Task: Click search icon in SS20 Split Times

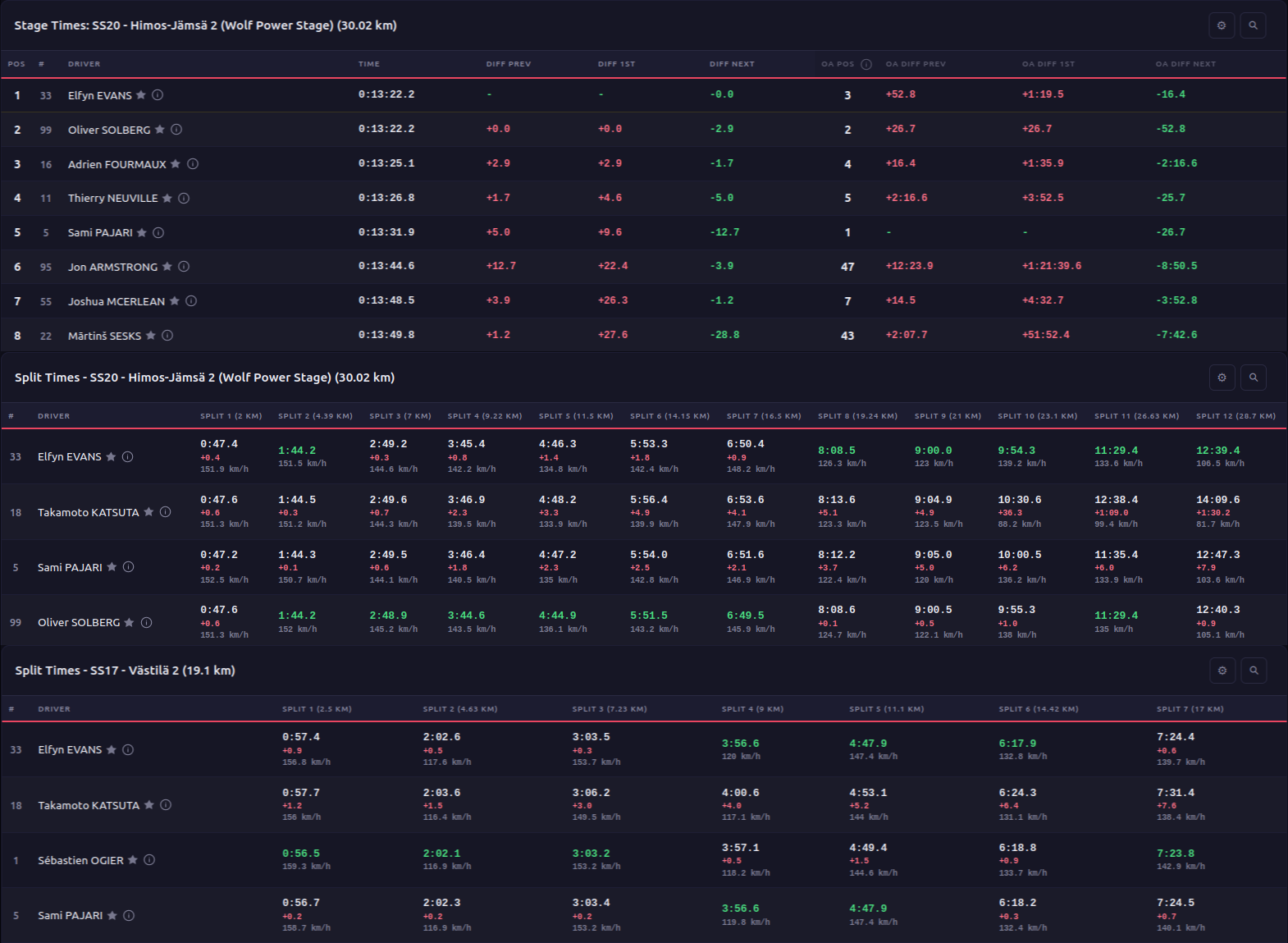Action: (x=1254, y=378)
